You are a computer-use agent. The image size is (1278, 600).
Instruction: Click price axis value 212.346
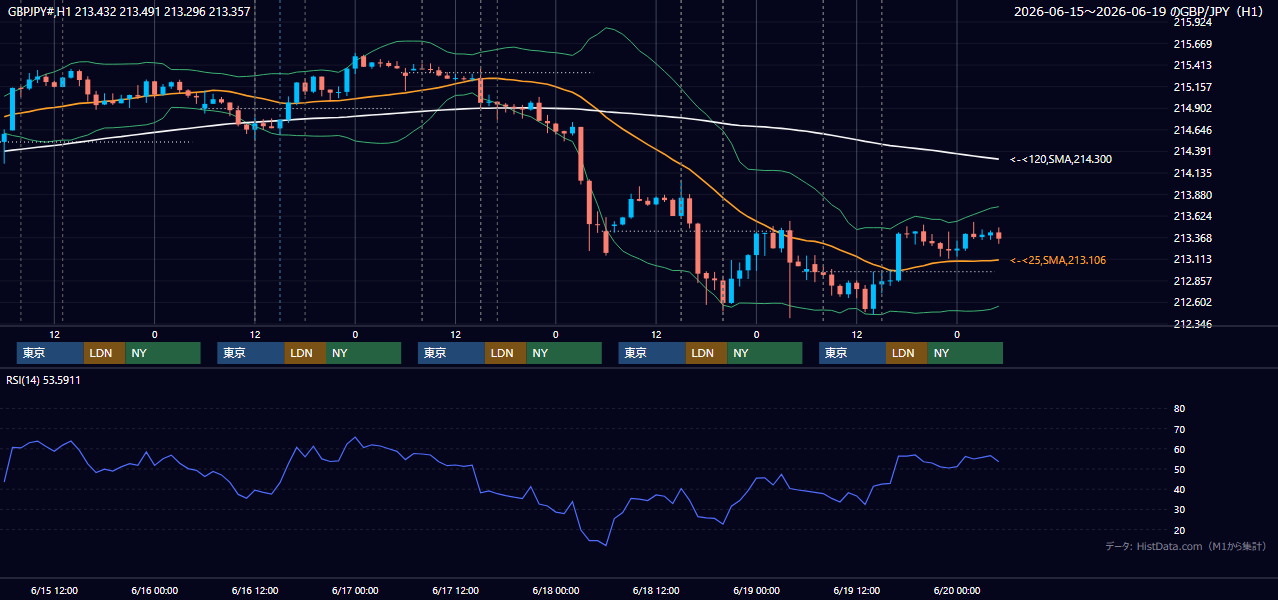tap(1192, 324)
